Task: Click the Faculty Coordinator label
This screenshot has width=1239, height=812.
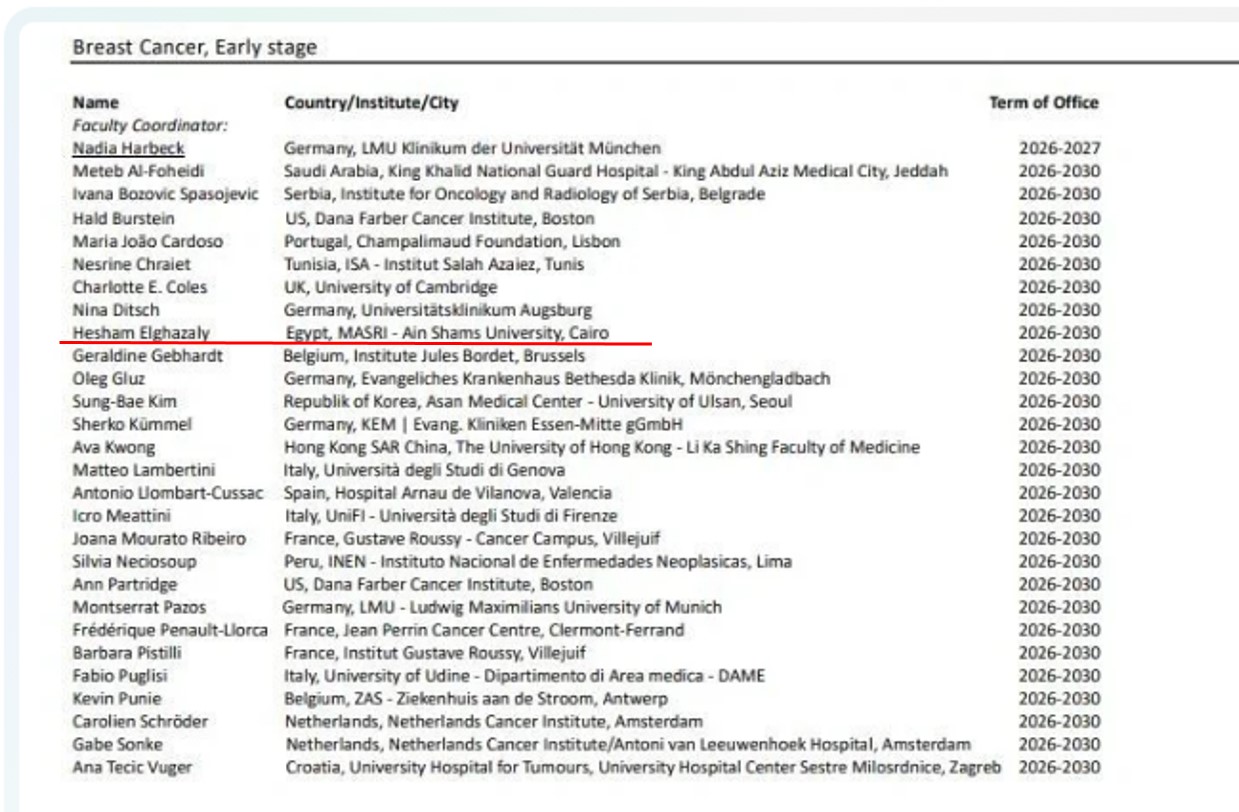Action: [x=150, y=125]
